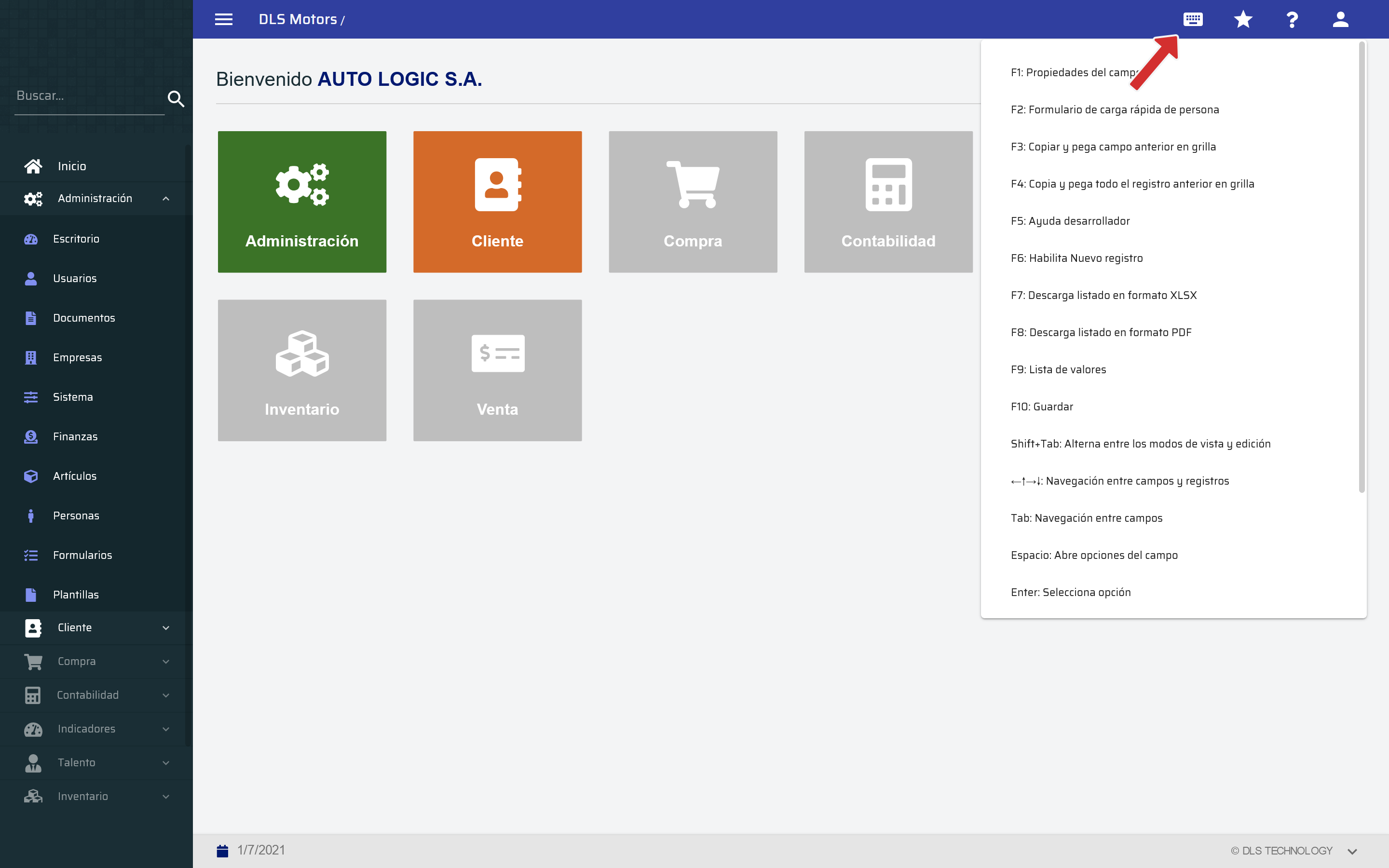Open the Escritorio dashboard item

click(76, 239)
